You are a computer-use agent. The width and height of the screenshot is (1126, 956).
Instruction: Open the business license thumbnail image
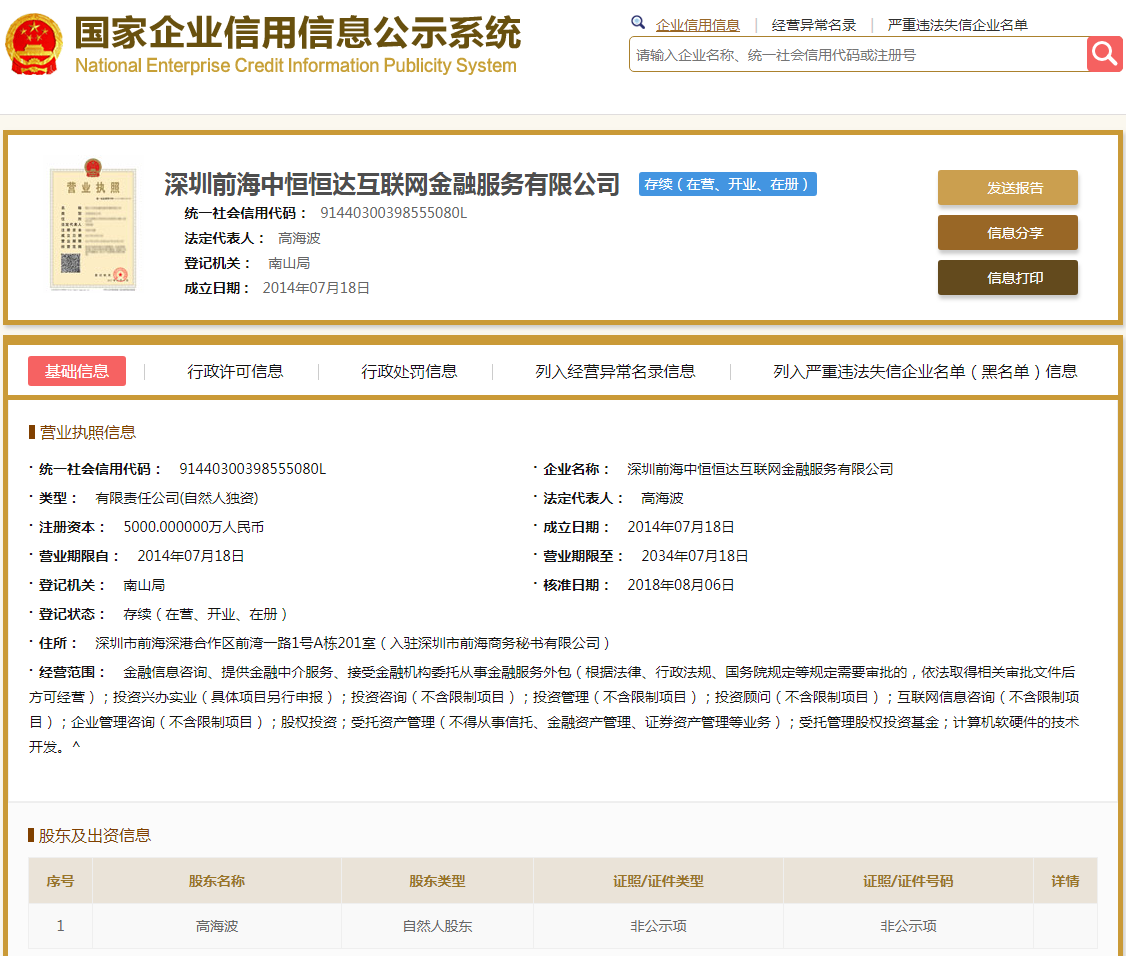click(78, 228)
